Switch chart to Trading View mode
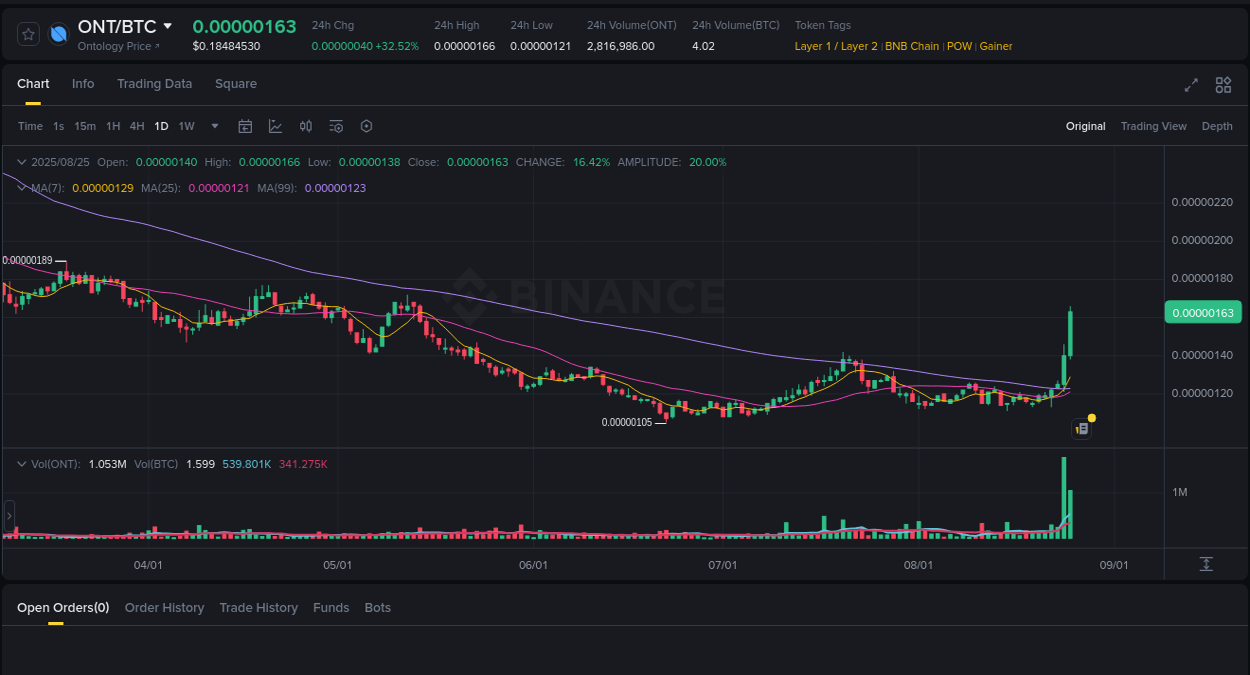The image size is (1250, 675). click(x=1153, y=126)
